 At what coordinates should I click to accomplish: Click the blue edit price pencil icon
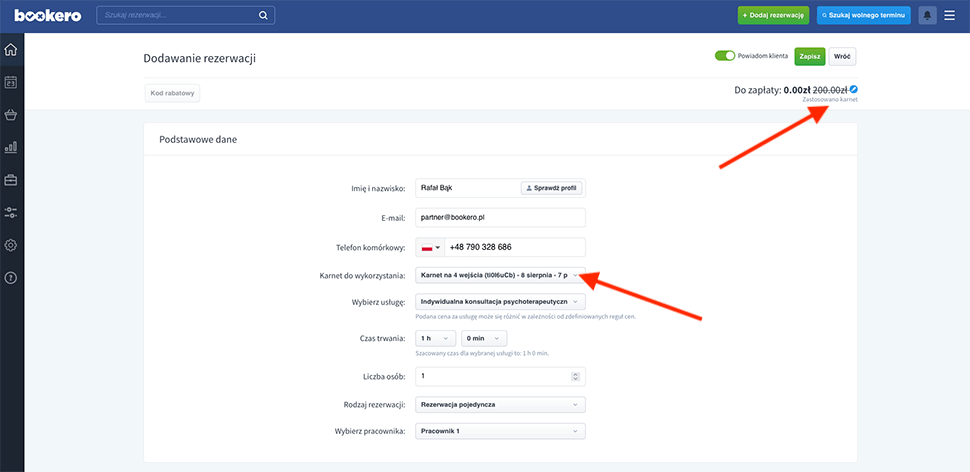(853, 89)
